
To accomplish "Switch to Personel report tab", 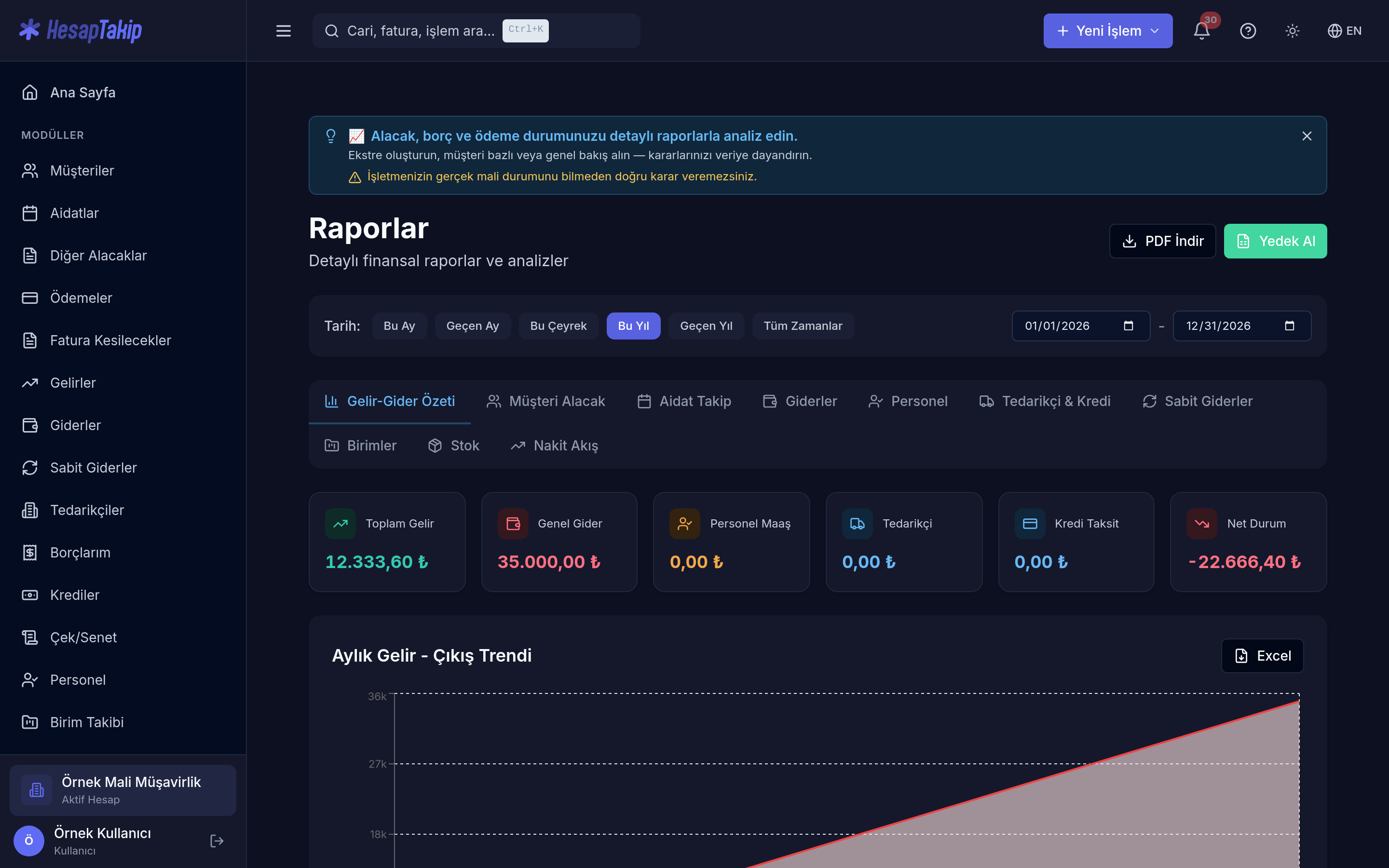I will click(x=908, y=401).
